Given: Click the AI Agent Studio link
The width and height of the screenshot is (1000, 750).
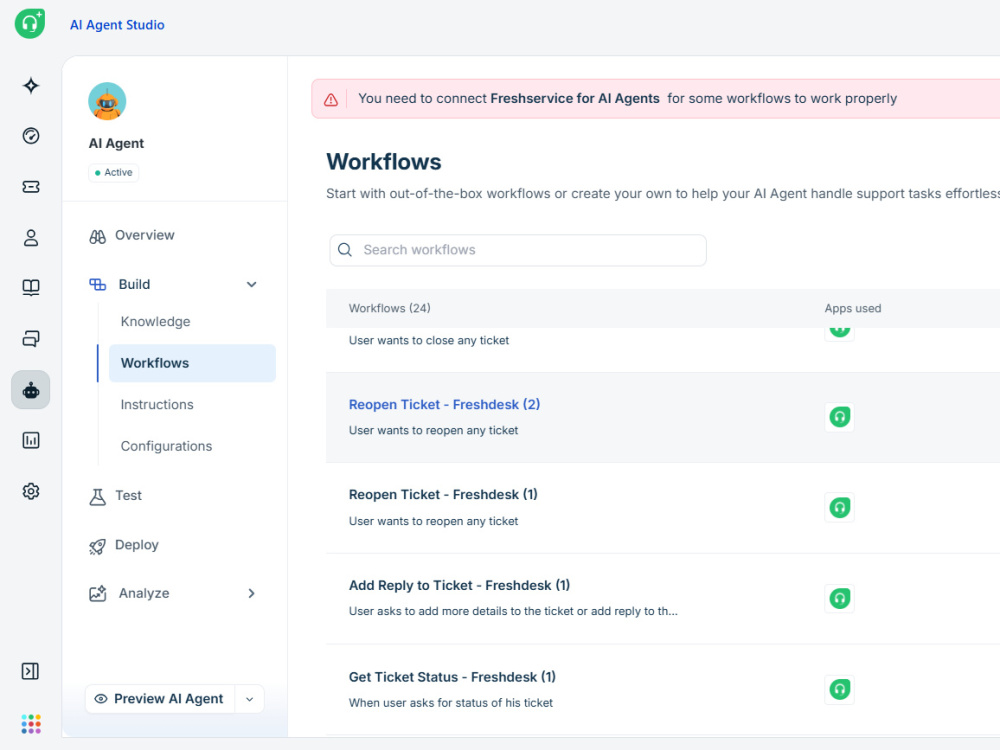Looking at the screenshot, I should pyautogui.click(x=117, y=25).
